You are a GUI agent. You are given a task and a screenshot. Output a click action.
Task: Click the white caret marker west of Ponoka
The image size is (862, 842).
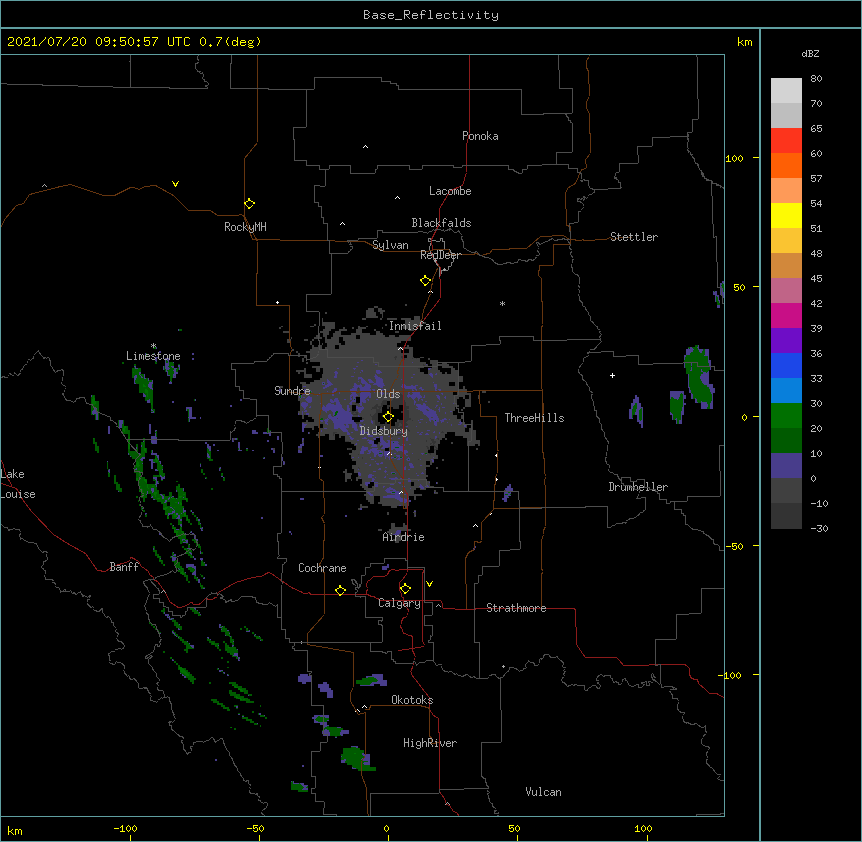point(365,147)
